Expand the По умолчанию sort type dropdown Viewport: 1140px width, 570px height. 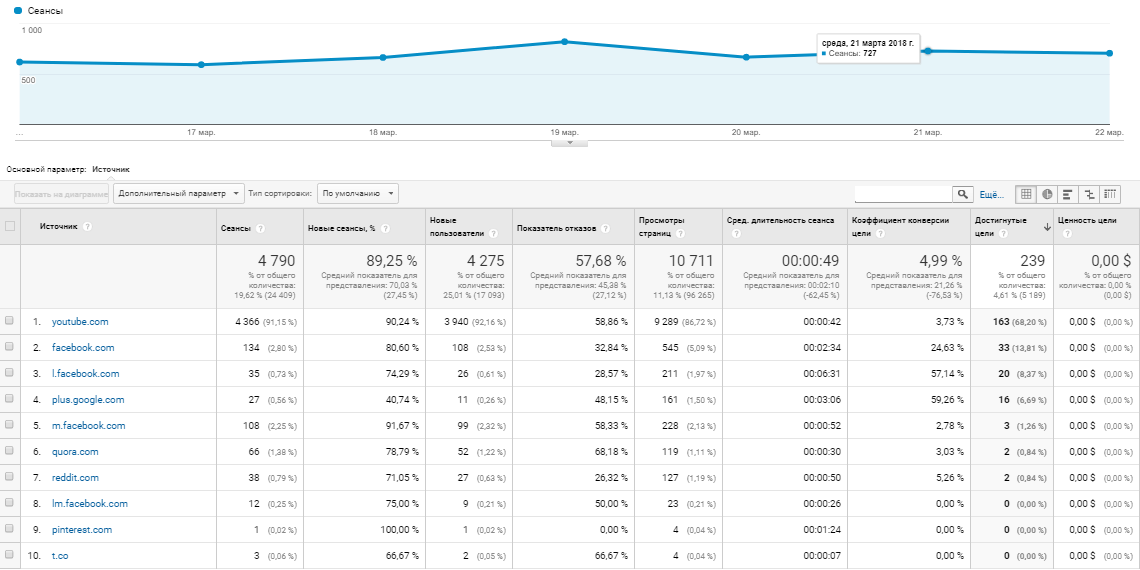pos(357,193)
